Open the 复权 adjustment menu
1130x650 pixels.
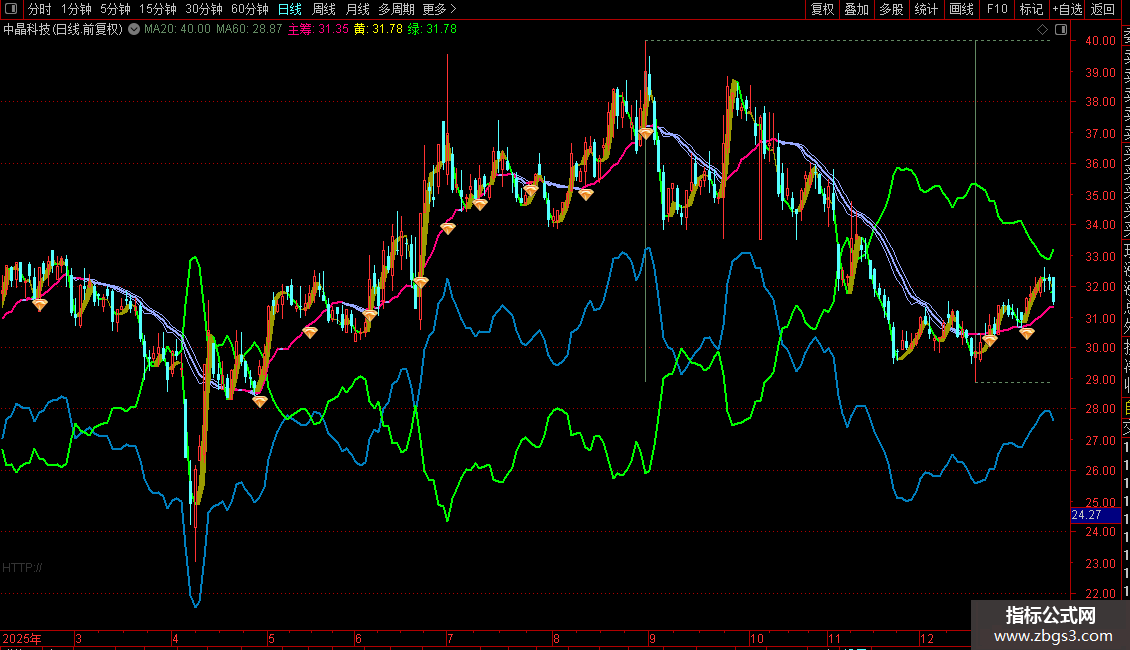click(822, 9)
